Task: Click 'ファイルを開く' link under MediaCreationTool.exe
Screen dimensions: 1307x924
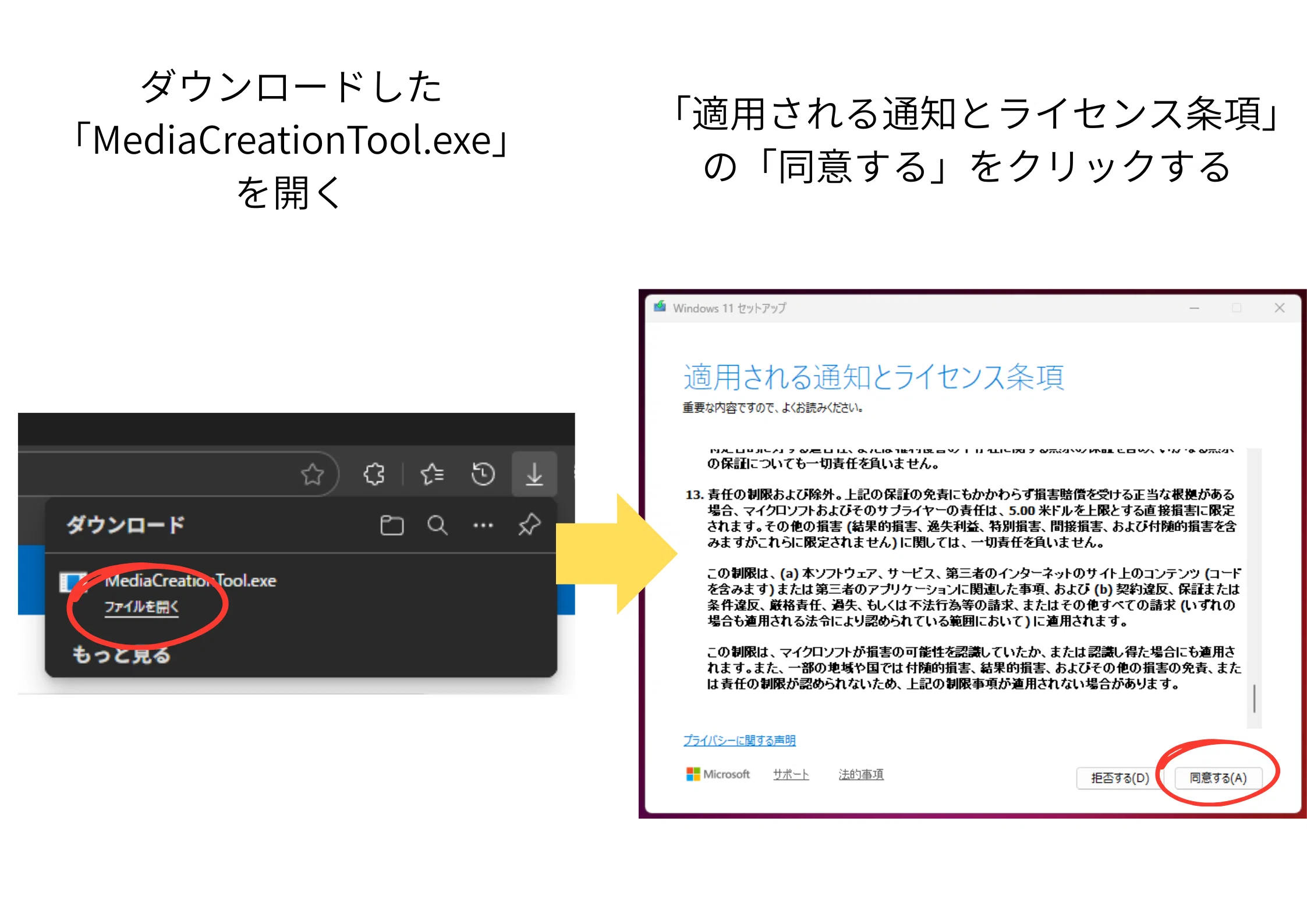Action: click(141, 607)
